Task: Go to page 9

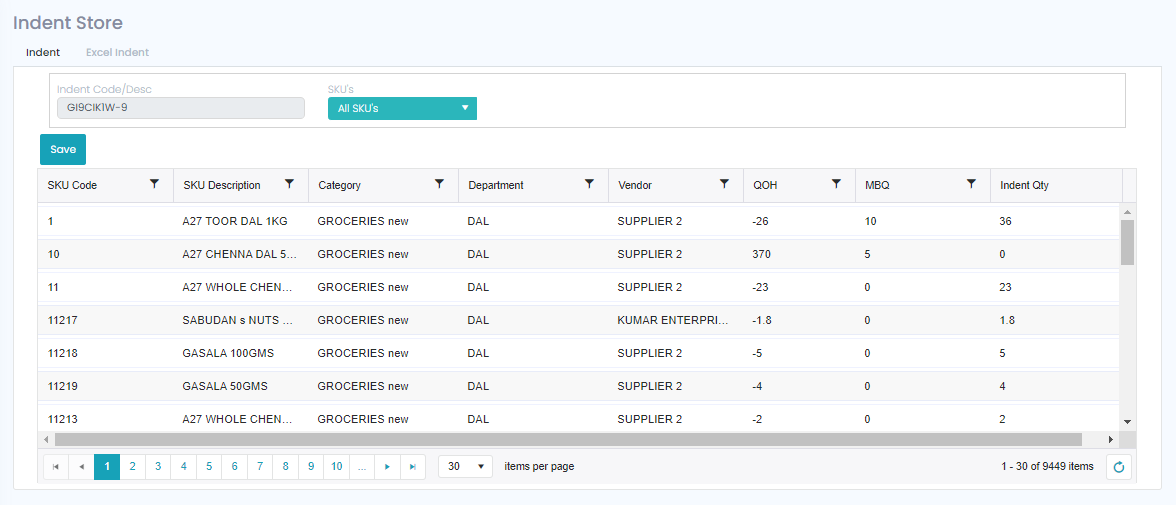Action: click(311, 467)
